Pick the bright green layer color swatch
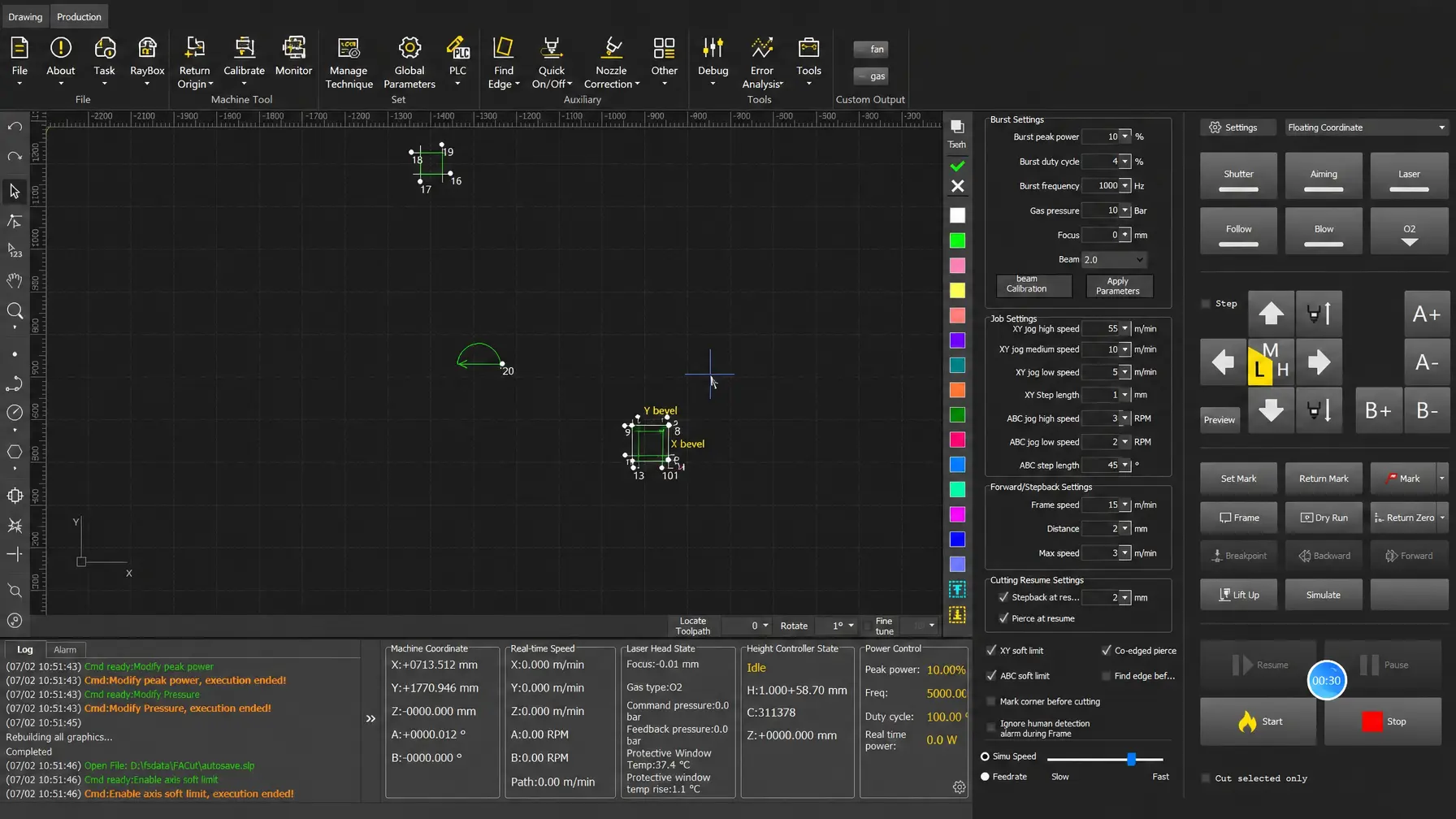Image resolution: width=1456 pixels, height=819 pixels. [958, 240]
